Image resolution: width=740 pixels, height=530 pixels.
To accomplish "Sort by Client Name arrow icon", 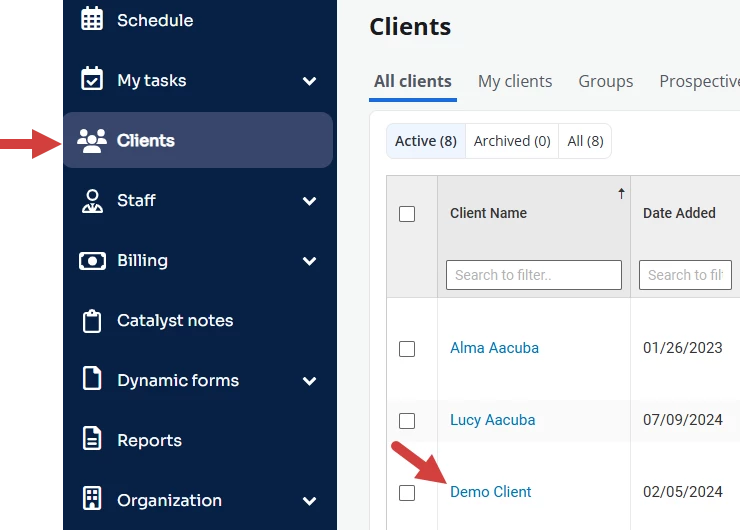I will pyautogui.click(x=621, y=193).
